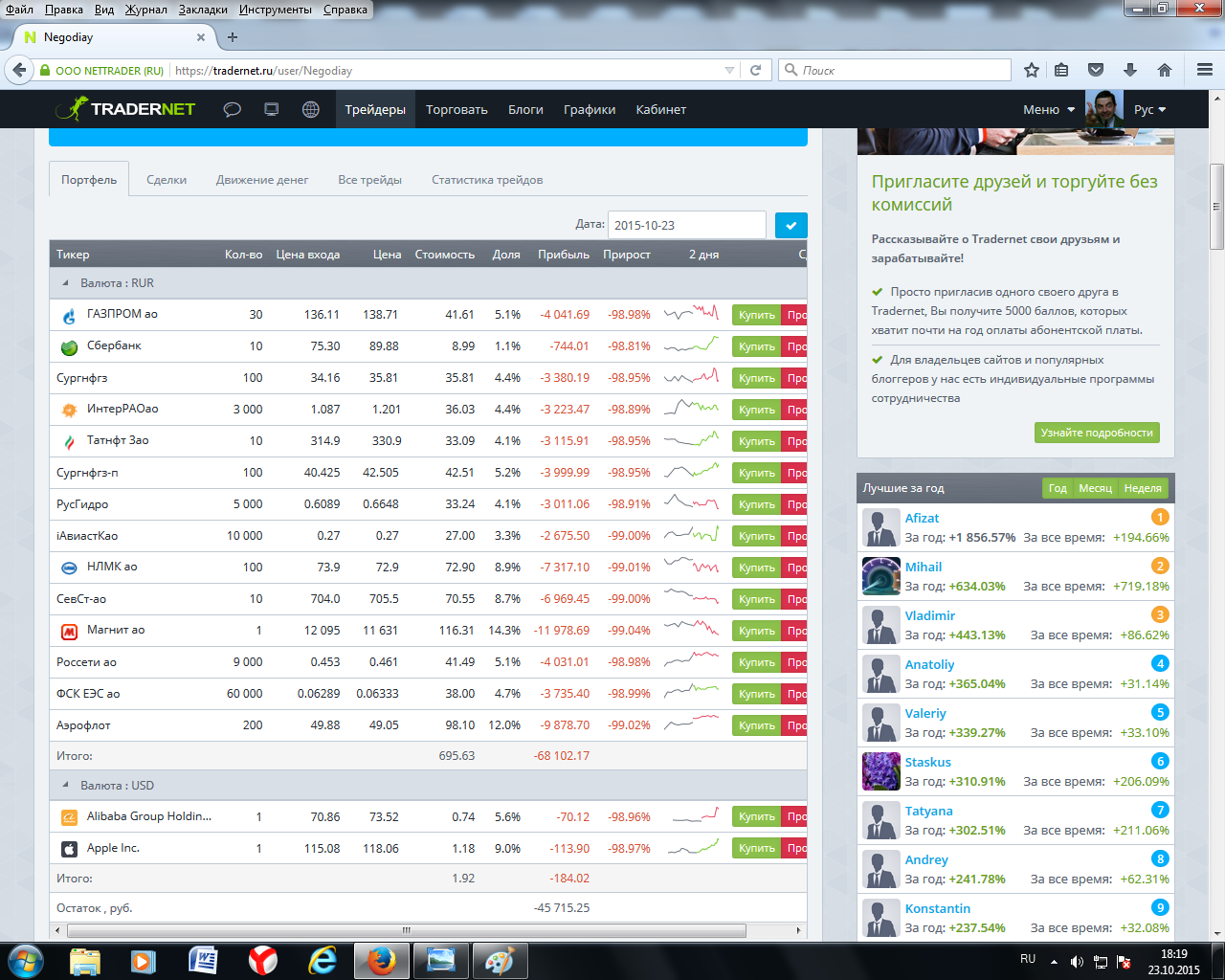Open the user avatar in the header
This screenshot has width=1225, height=980.
point(1103,109)
